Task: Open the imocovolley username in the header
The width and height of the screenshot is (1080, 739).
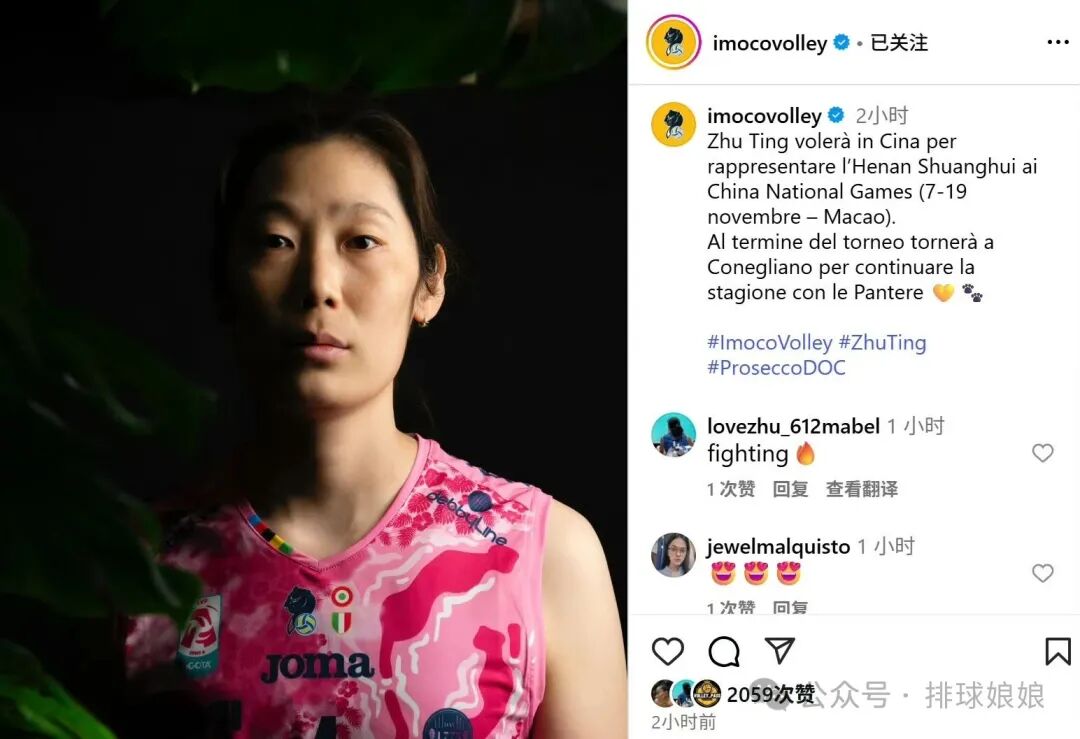Action: click(769, 43)
